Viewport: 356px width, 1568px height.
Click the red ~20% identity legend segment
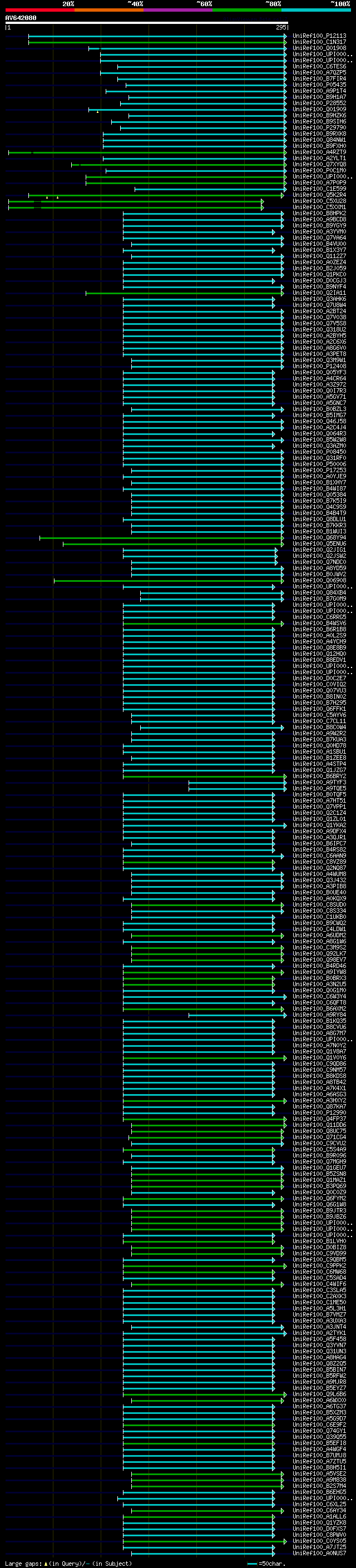(39, 11)
